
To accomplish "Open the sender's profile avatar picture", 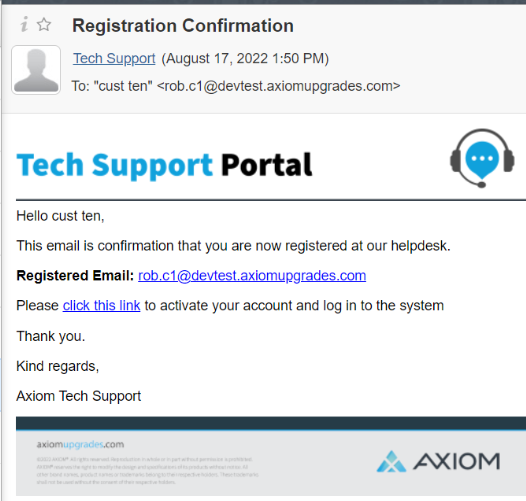I will (36, 70).
